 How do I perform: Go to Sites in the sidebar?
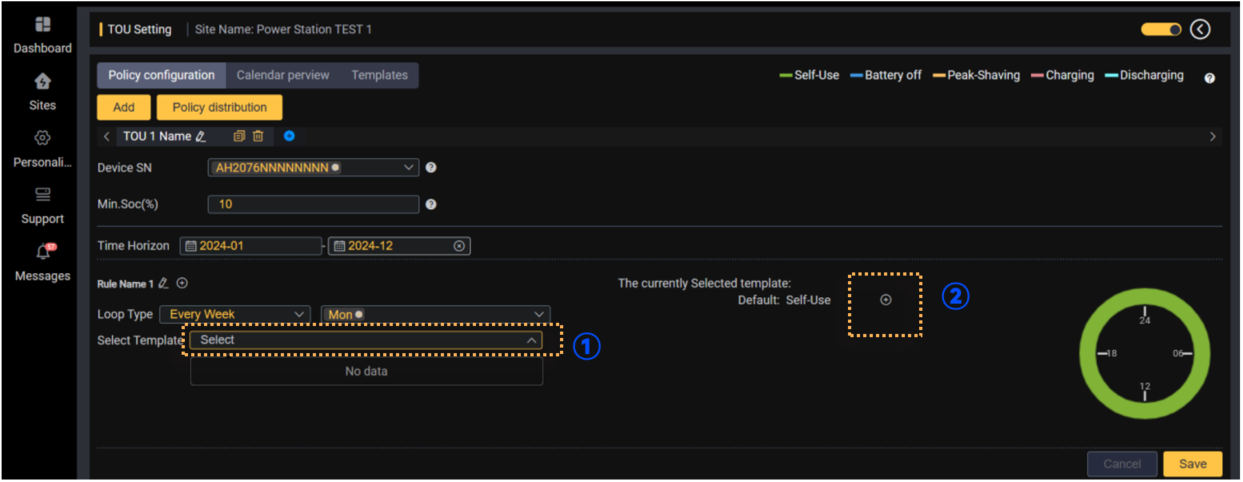click(42, 91)
